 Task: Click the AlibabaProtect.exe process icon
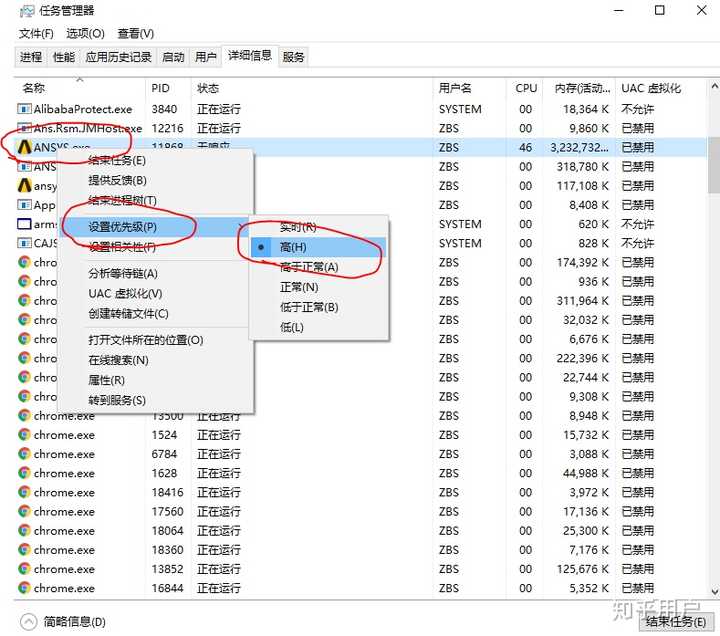click(x=24, y=109)
